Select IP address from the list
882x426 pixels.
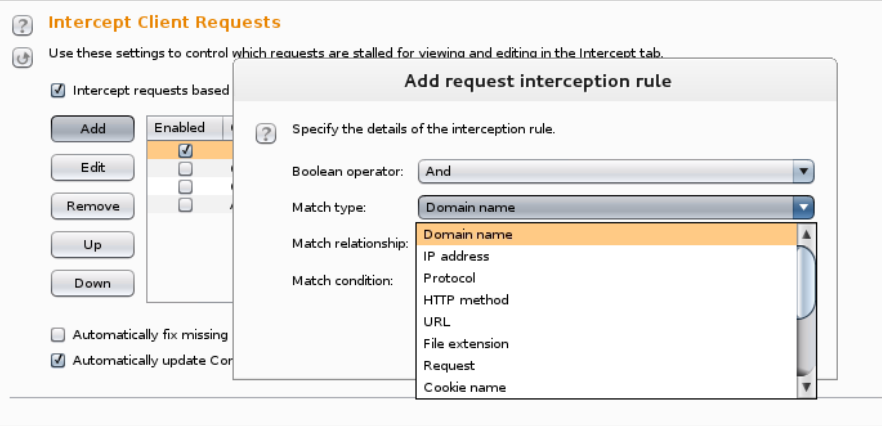click(456, 256)
